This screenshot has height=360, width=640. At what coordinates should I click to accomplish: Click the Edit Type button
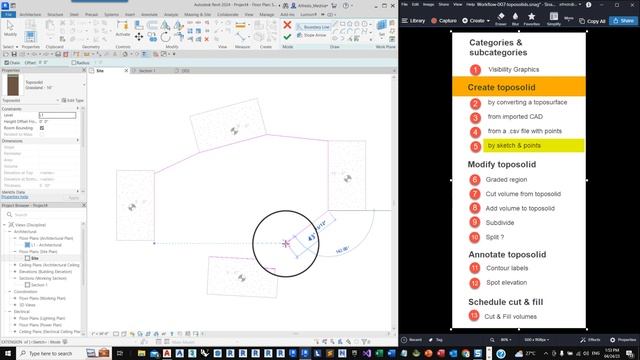click(x=72, y=100)
